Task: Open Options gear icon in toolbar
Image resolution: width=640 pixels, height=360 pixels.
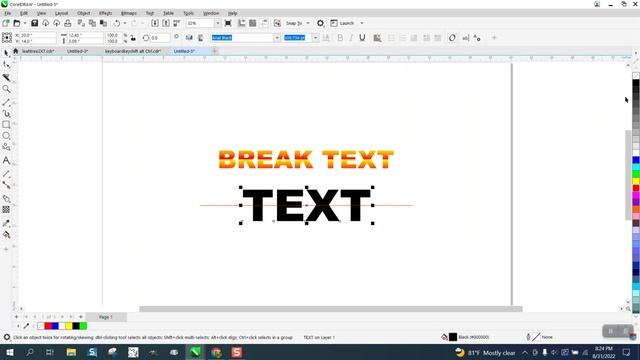Action: coord(320,23)
